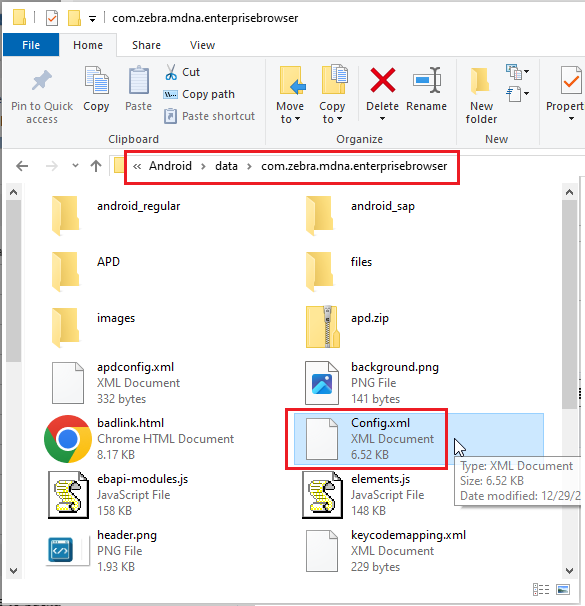Screen dimensions: 585x606
Task: Click file list scroll down arrow
Action: (x=569, y=570)
